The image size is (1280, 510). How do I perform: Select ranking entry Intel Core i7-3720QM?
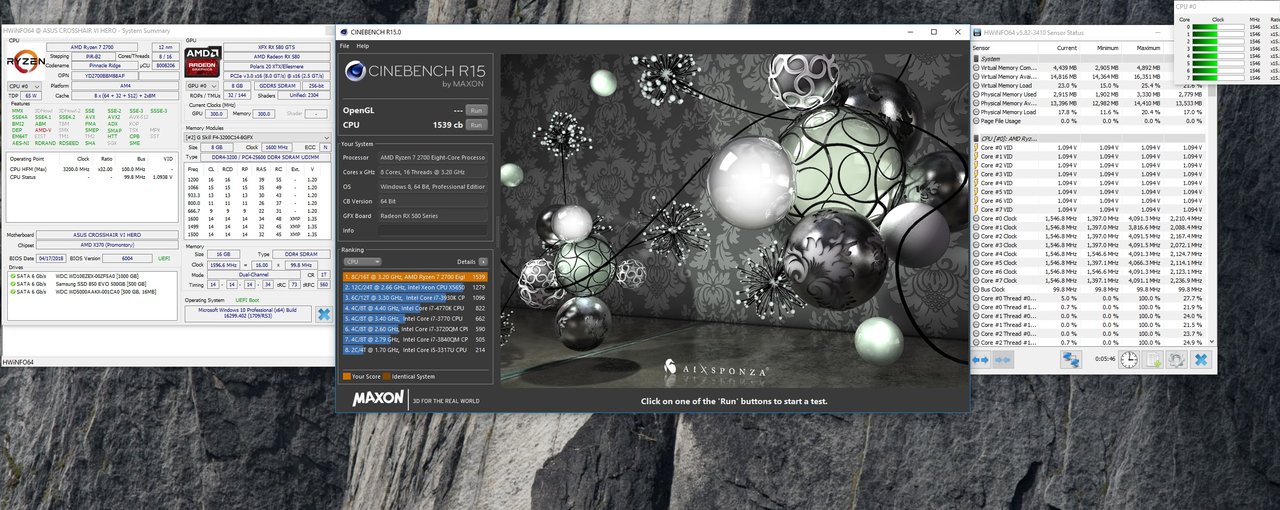(x=416, y=329)
